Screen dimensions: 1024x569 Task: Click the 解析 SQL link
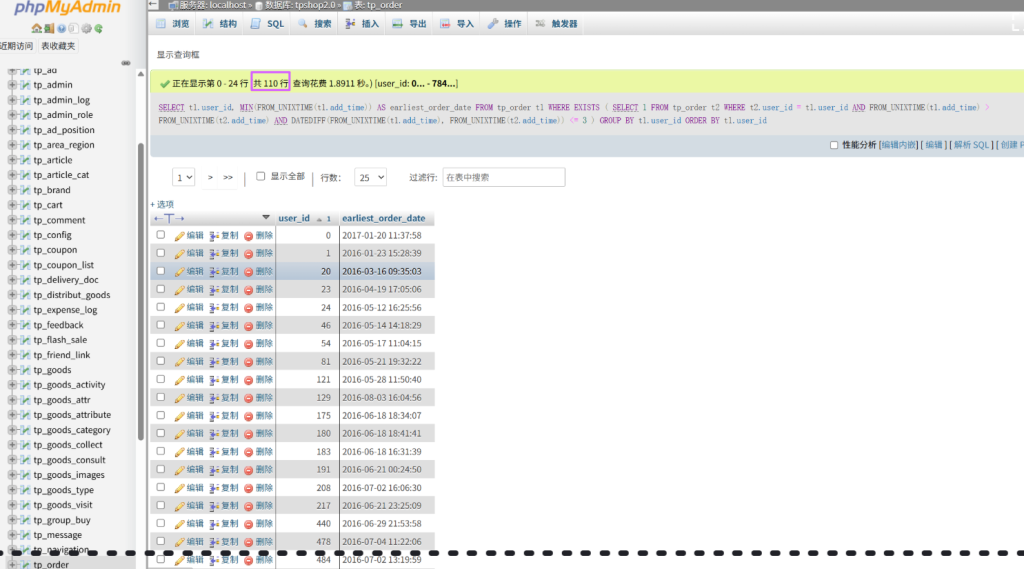tap(970, 145)
